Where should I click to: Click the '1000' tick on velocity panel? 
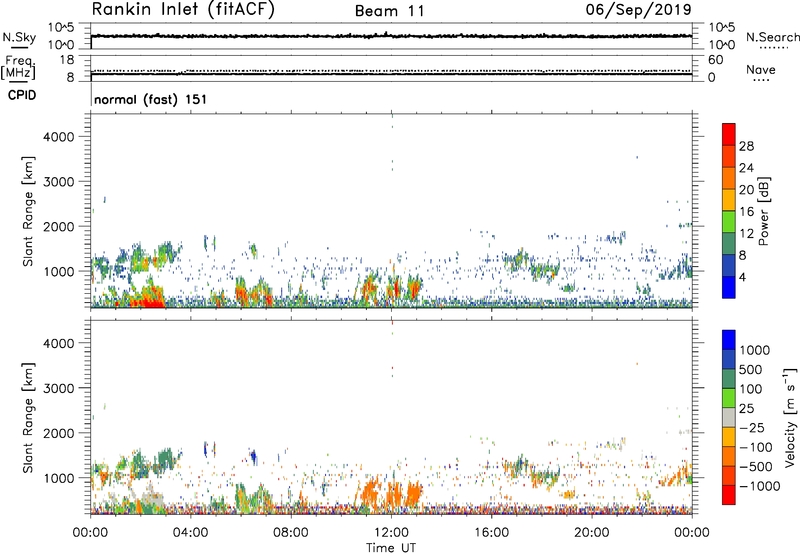tap(59, 478)
